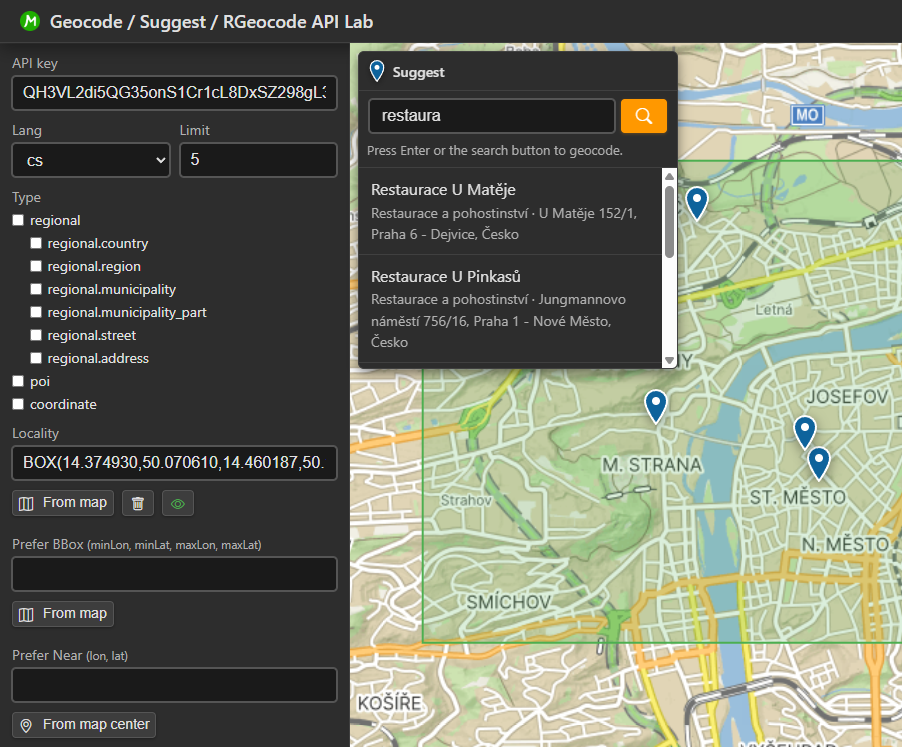Open the Lang dropdown showing cs

pyautogui.click(x=91, y=160)
